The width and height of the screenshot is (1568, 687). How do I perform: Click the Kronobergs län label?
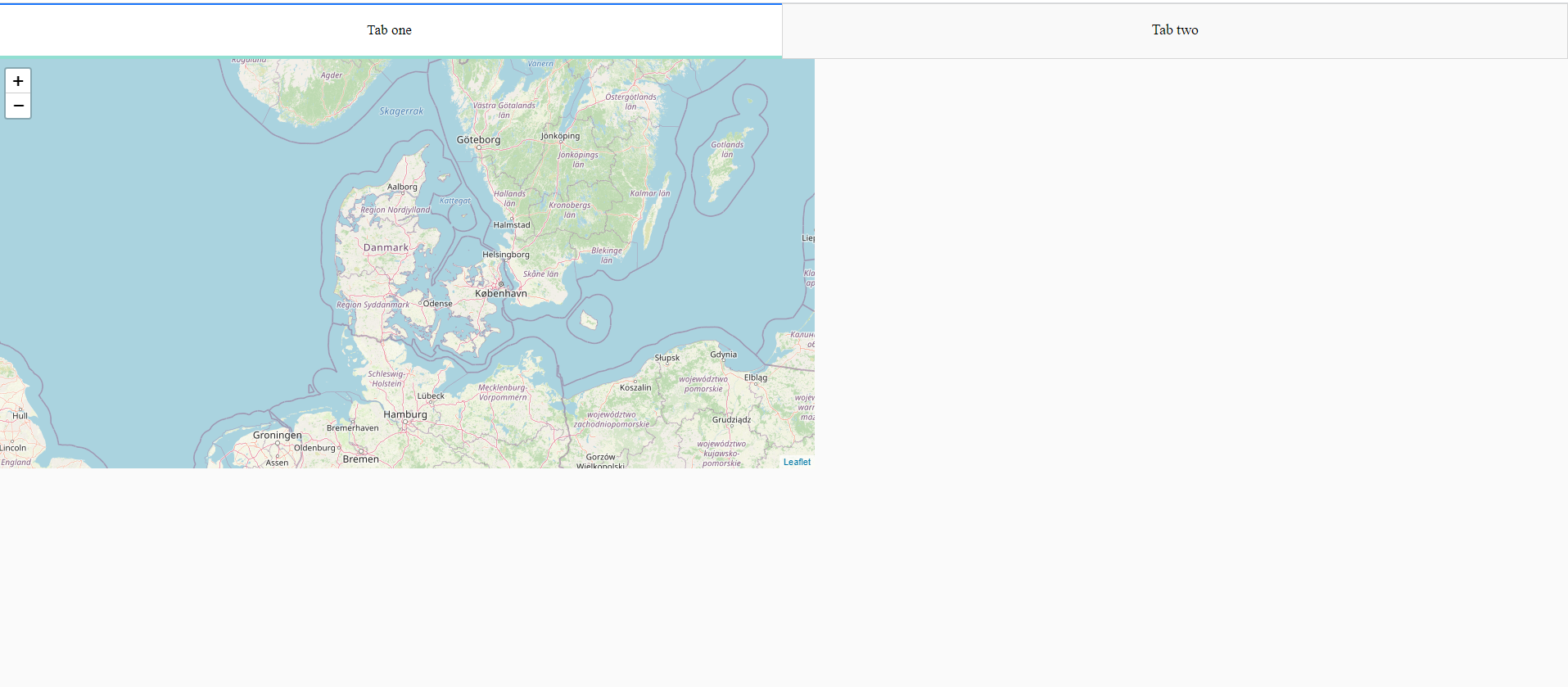[x=569, y=210]
